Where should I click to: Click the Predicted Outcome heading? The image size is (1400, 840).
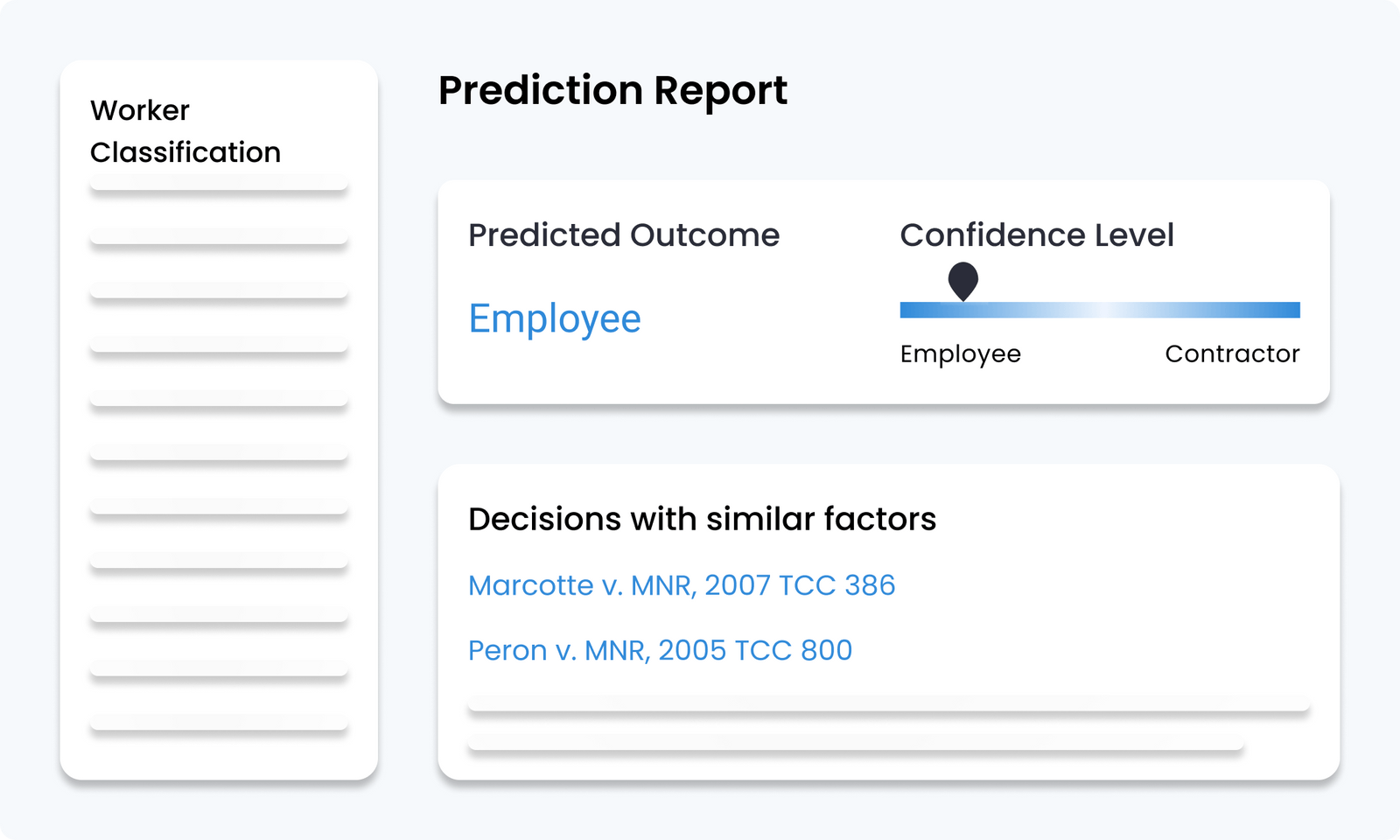623,234
